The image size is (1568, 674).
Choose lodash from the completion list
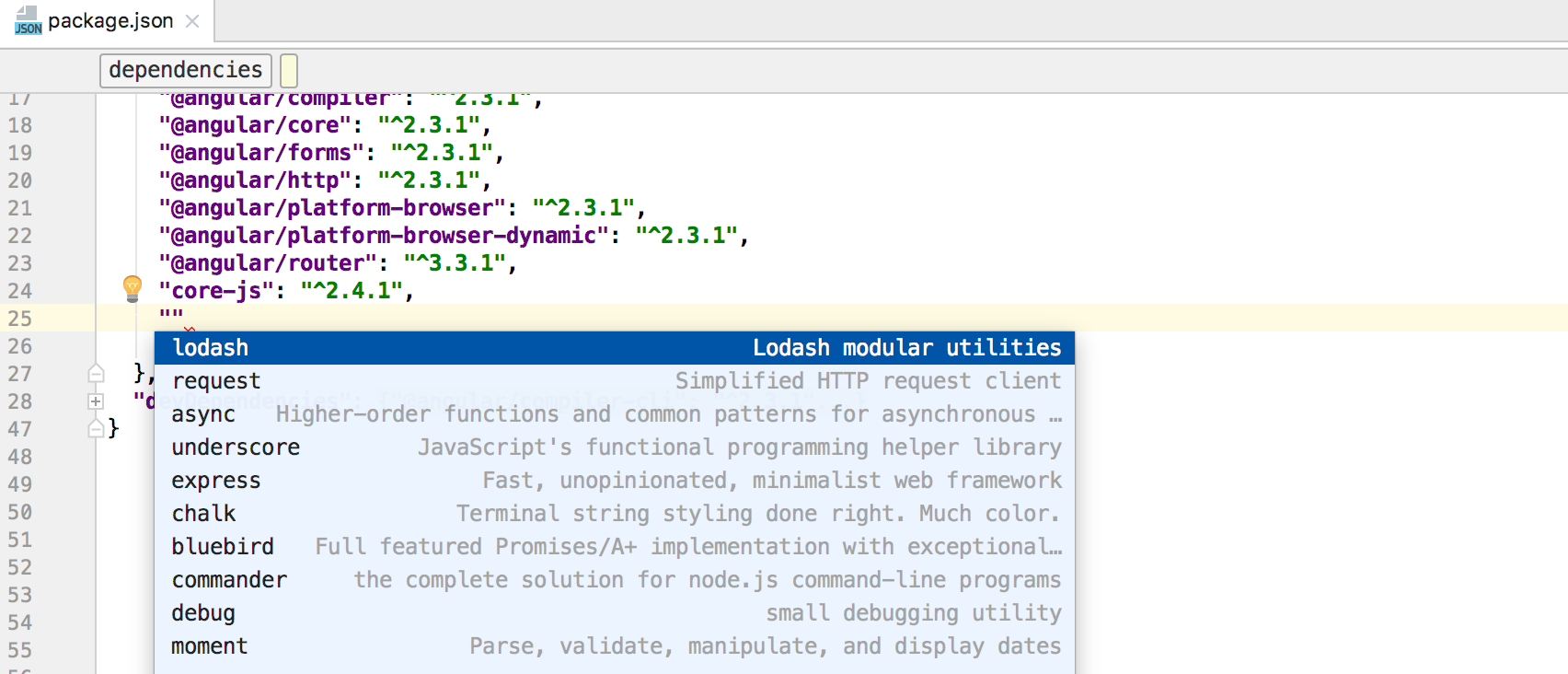(615, 348)
